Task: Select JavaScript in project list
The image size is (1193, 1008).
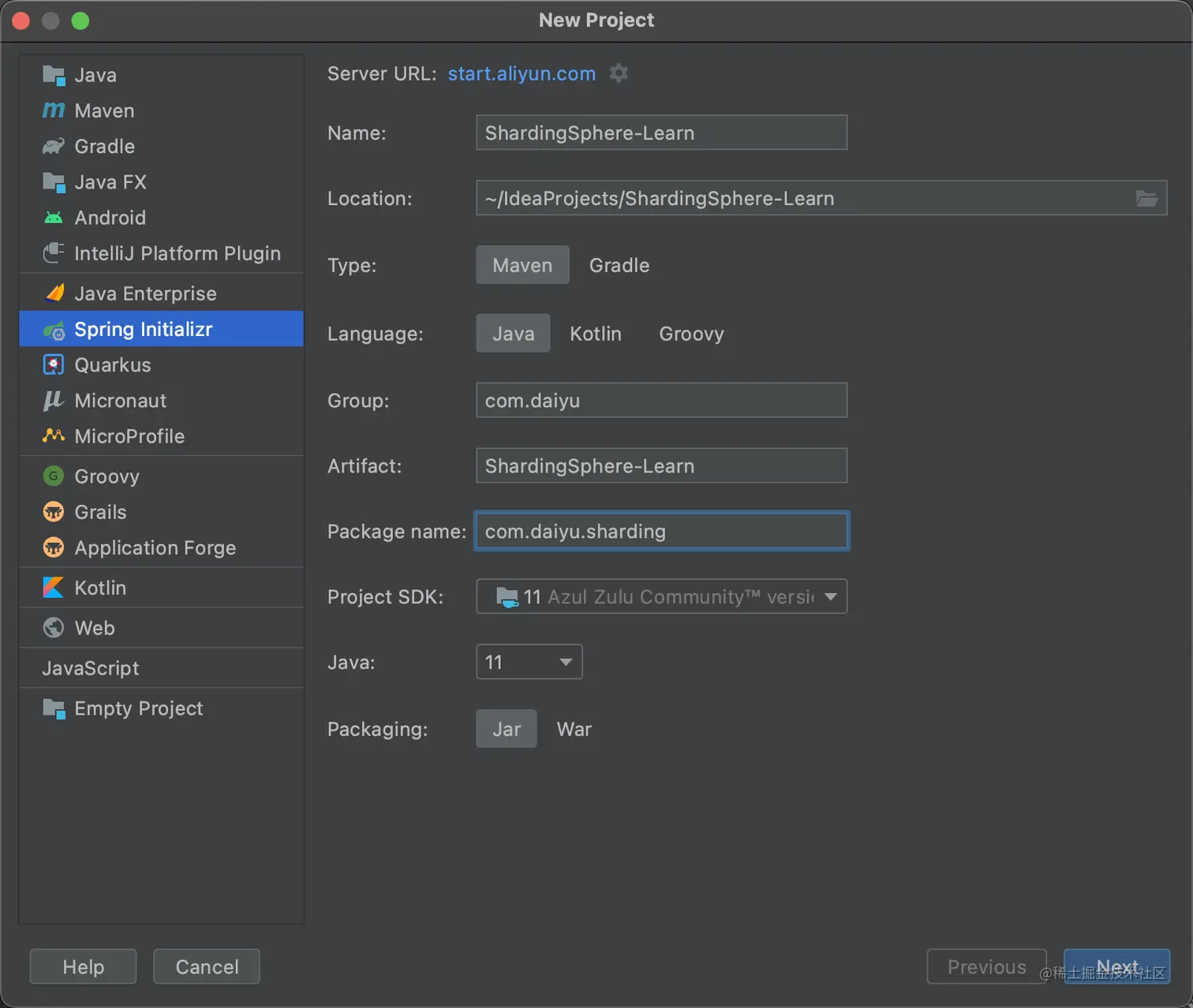Action: click(161, 668)
